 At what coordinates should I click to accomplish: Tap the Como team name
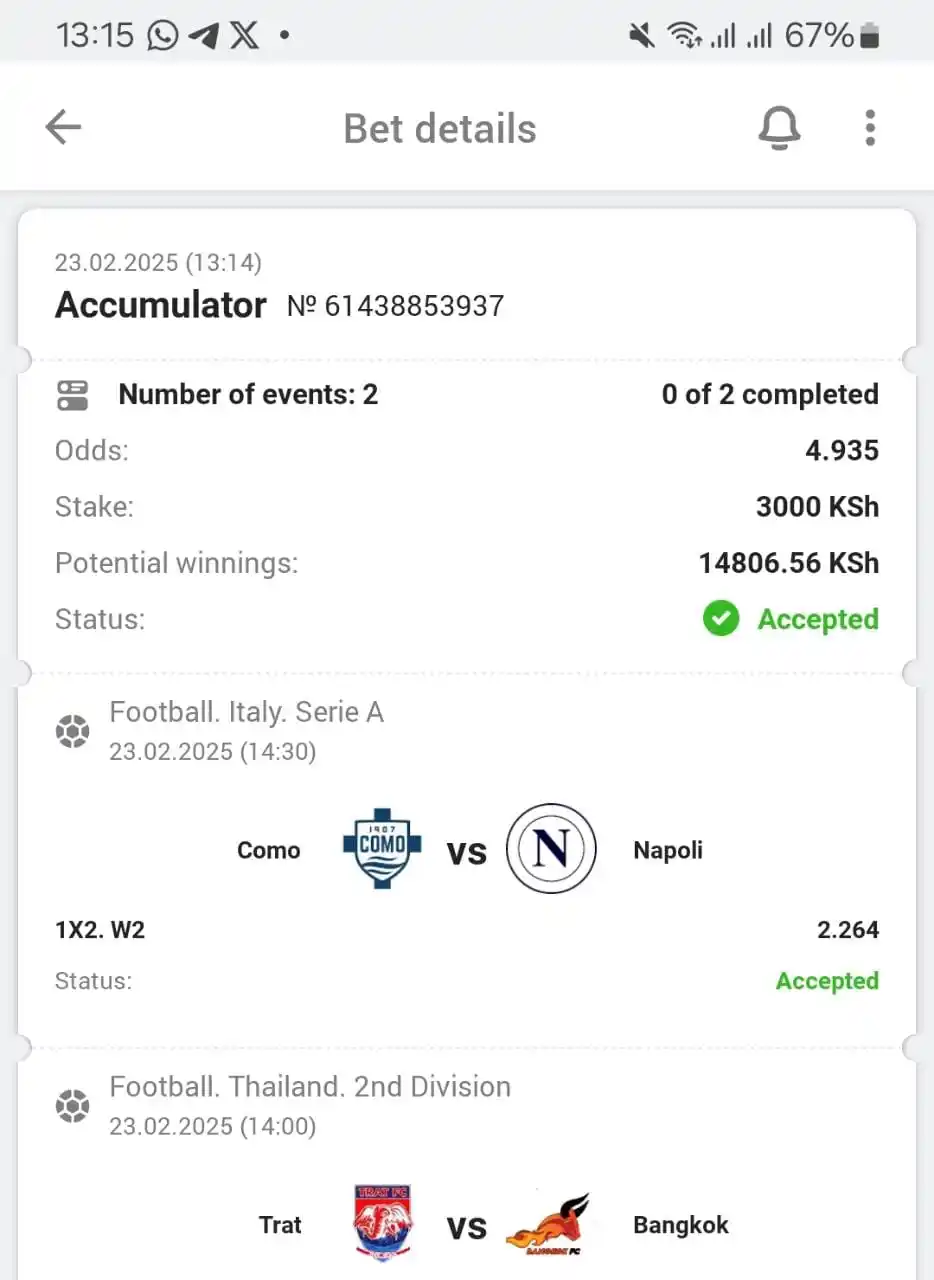coord(268,850)
